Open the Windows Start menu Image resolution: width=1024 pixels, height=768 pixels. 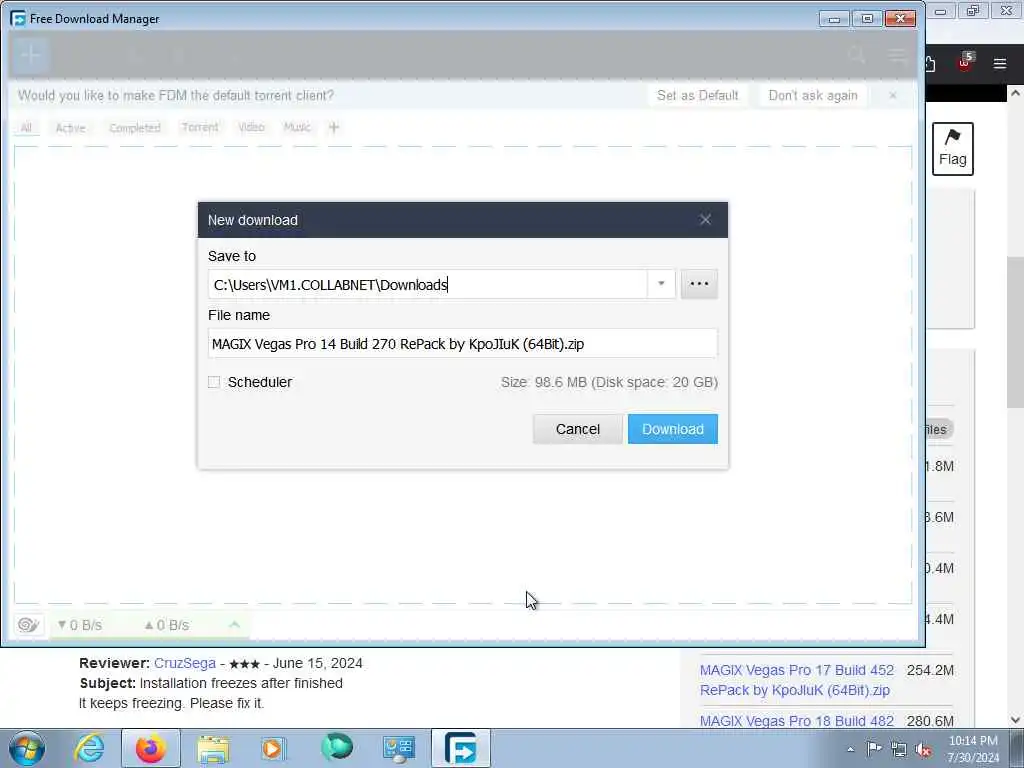27,748
